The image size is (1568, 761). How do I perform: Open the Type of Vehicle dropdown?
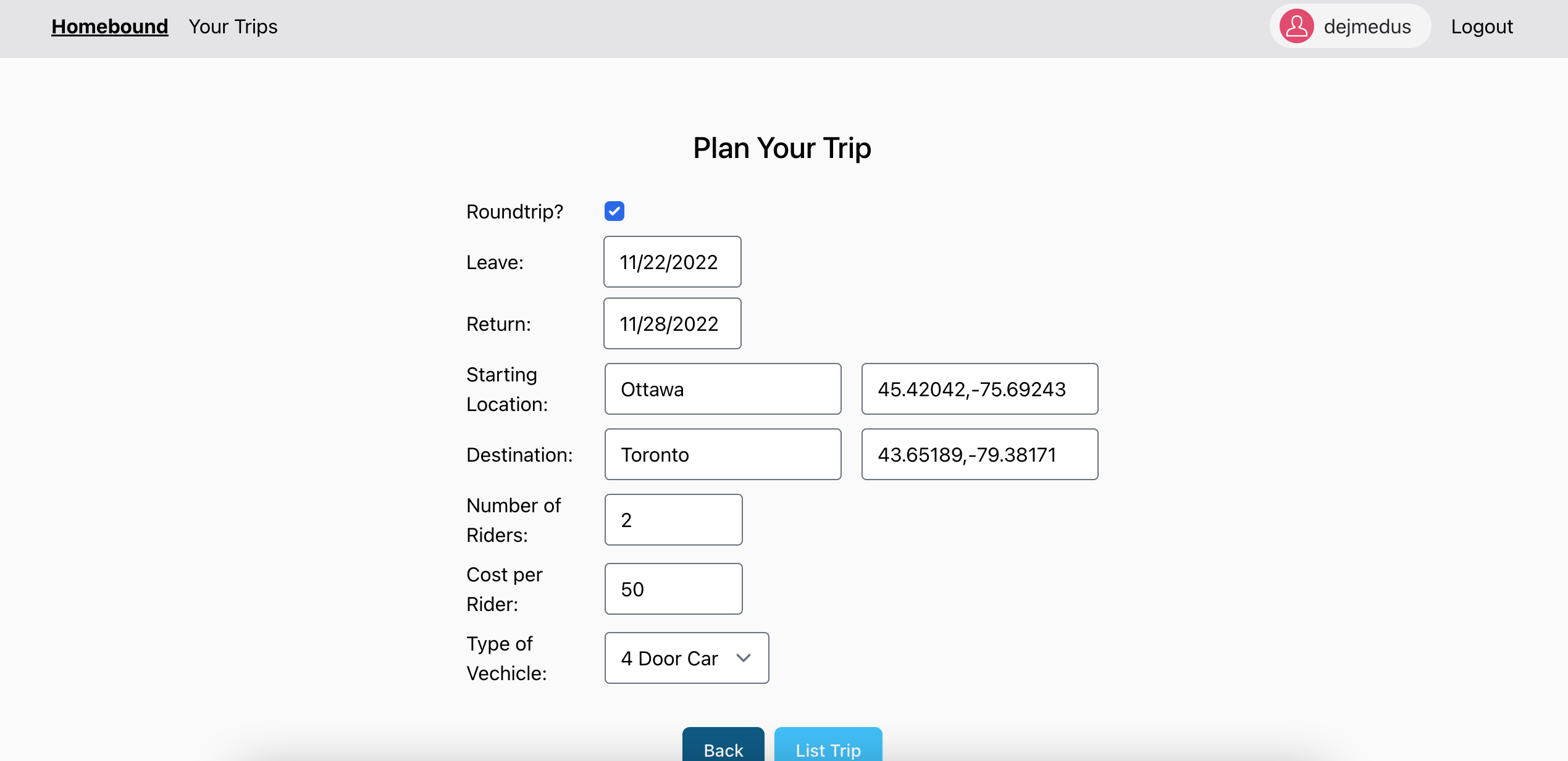click(x=685, y=658)
